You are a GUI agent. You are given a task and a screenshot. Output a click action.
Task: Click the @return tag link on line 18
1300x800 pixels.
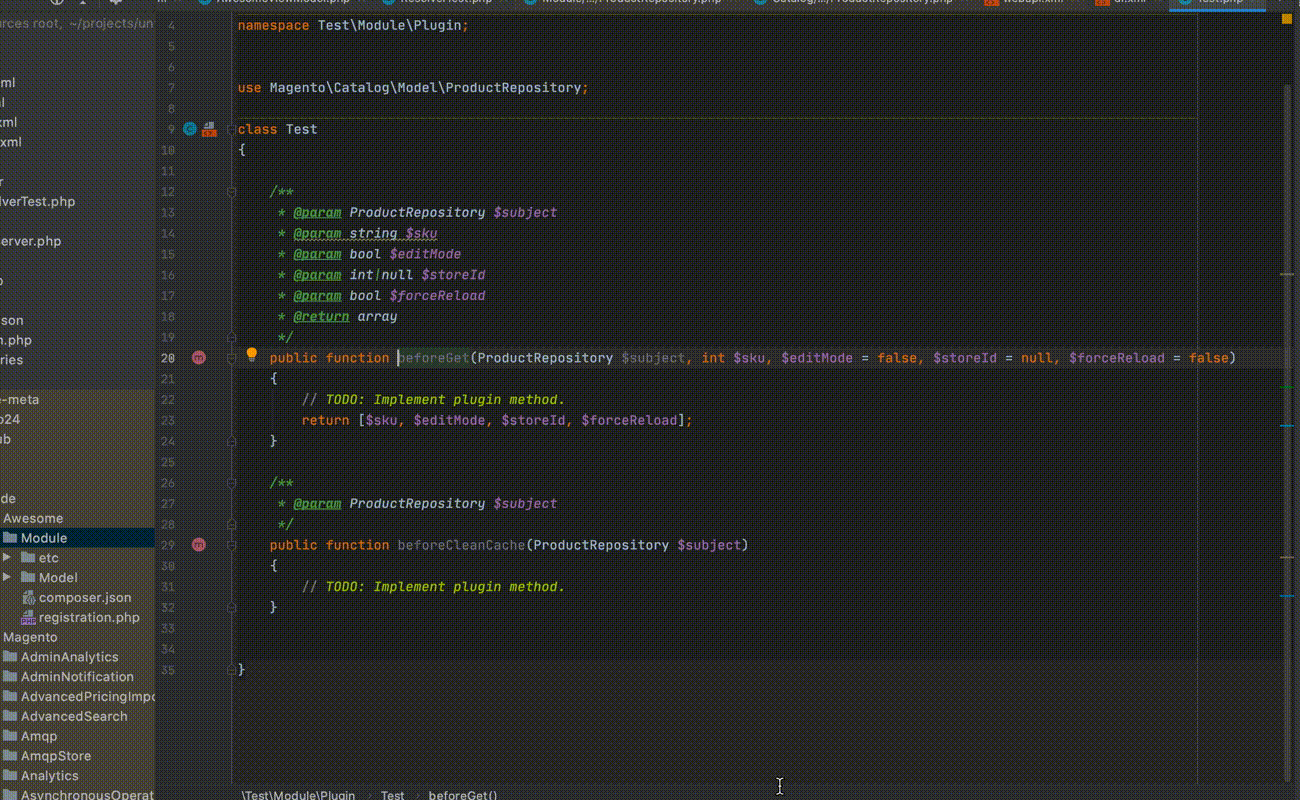[x=321, y=317]
